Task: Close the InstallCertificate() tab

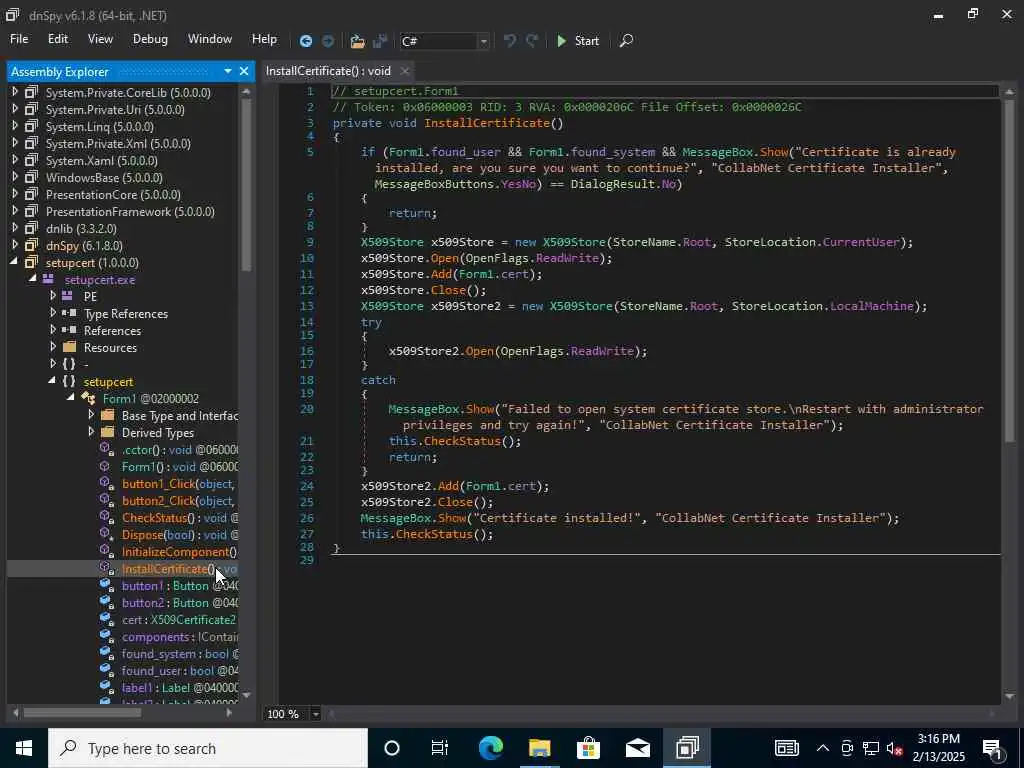Action: click(404, 71)
